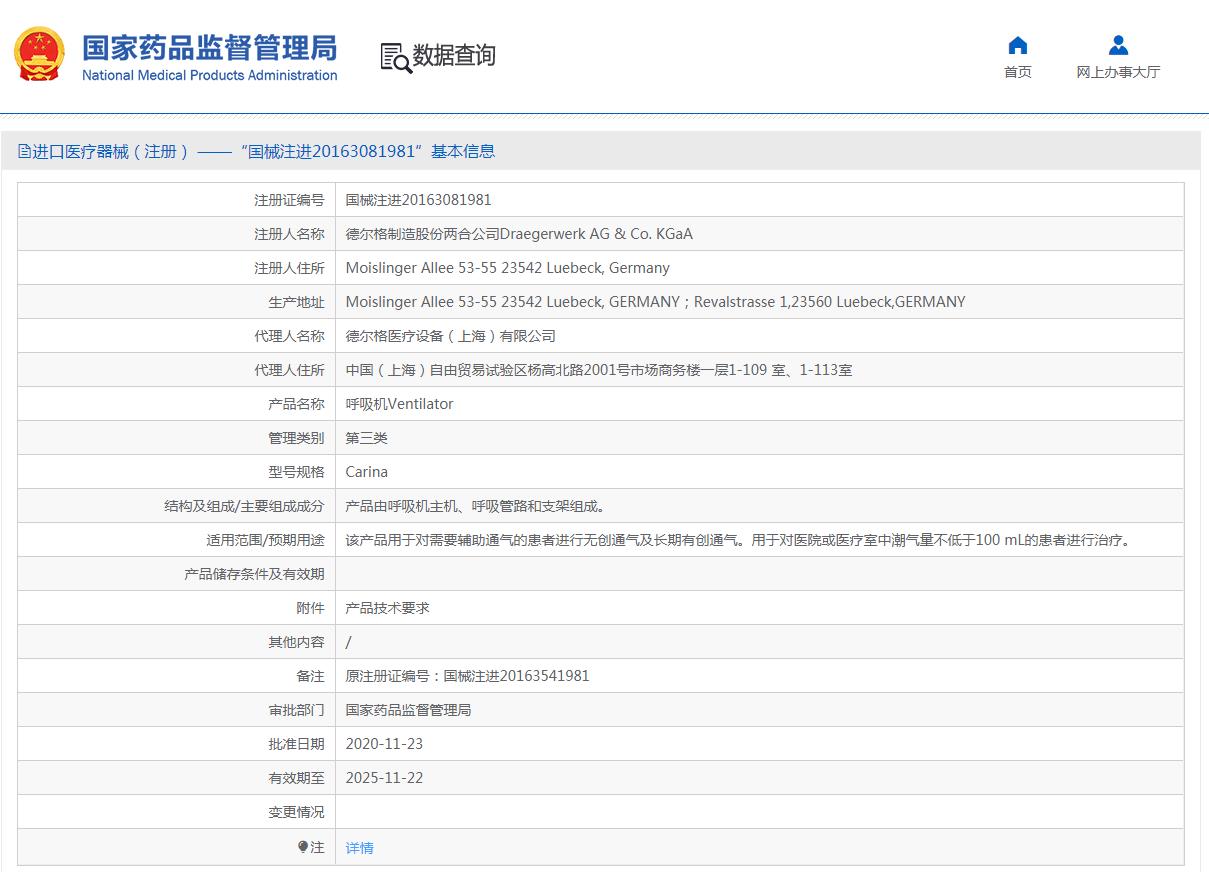The width and height of the screenshot is (1209, 872).
Task: Click the expiry date 2025-11-22
Action: (384, 778)
